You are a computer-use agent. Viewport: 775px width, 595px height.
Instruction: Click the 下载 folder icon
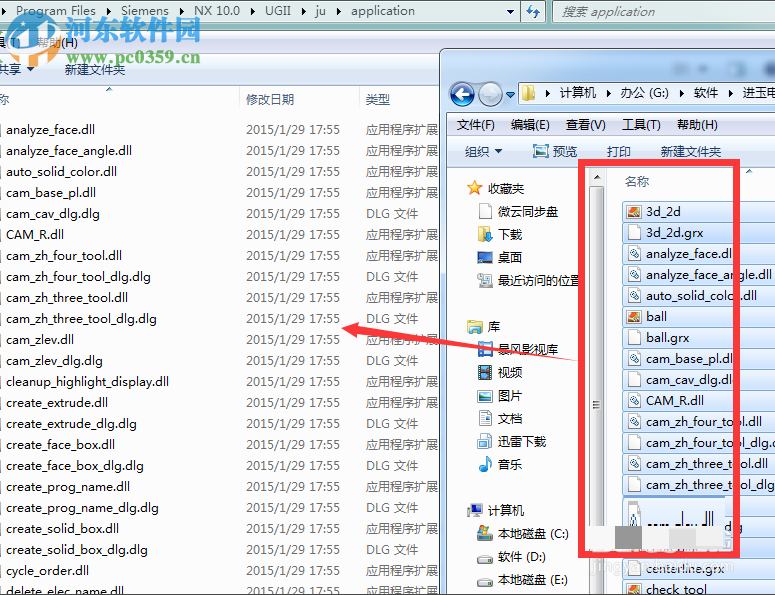click(x=484, y=234)
